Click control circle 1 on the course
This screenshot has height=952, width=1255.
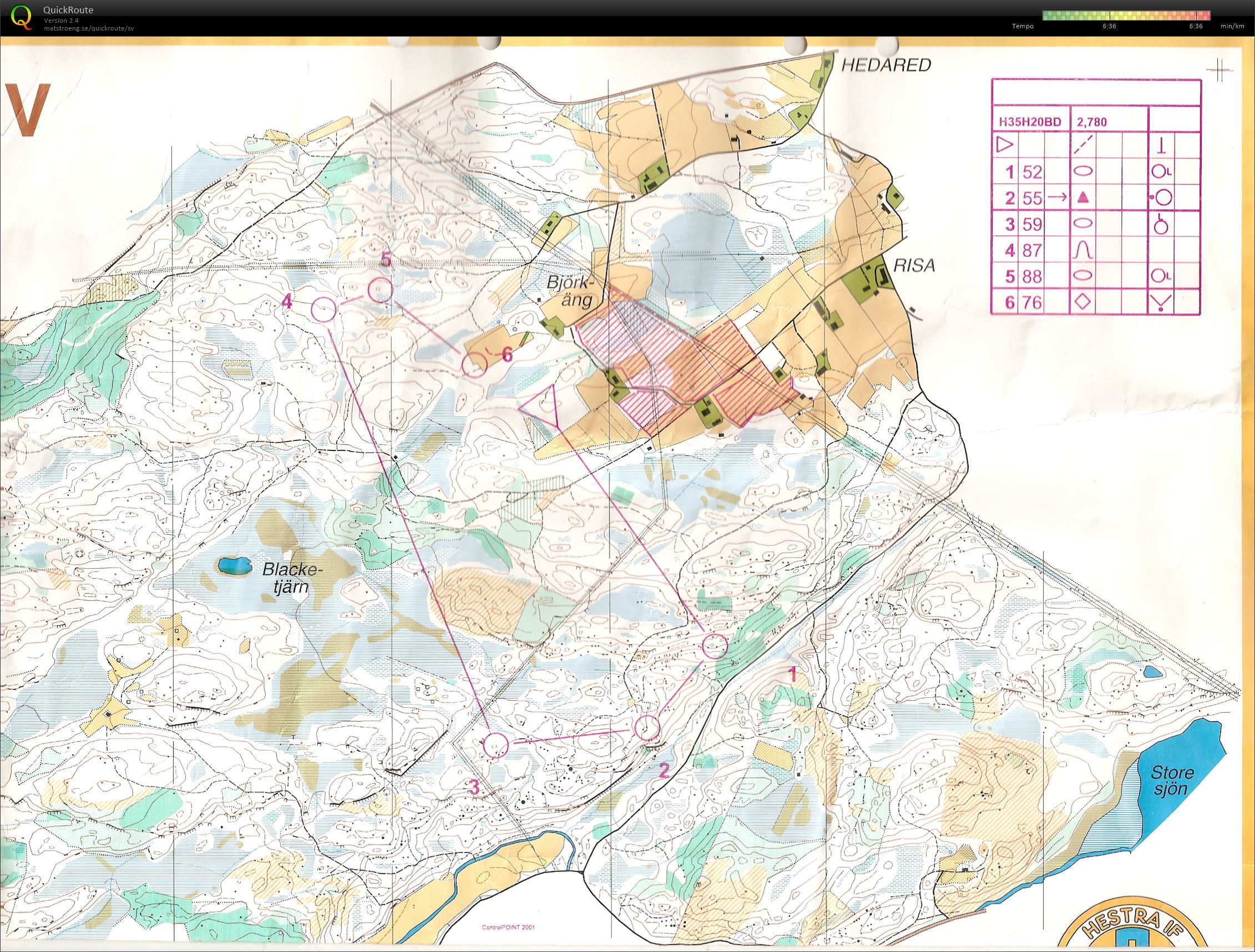point(714,646)
